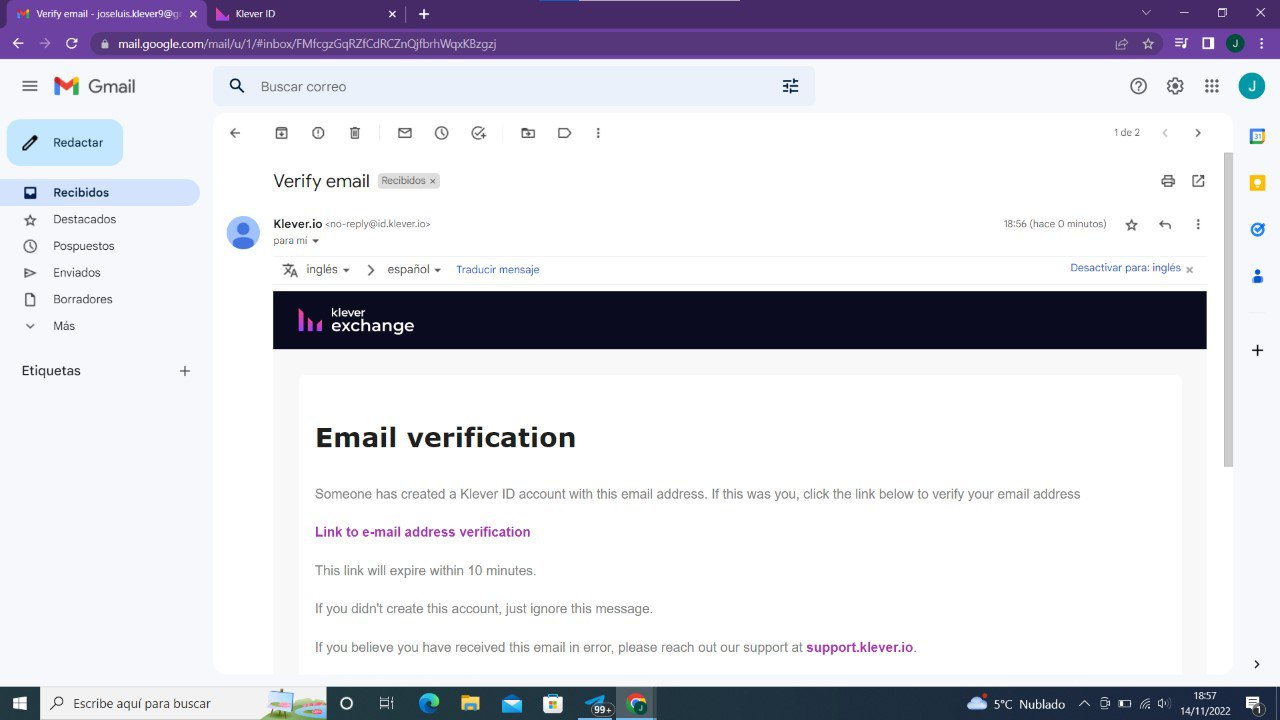
Task: Move the email to a folder
Action: [528, 133]
